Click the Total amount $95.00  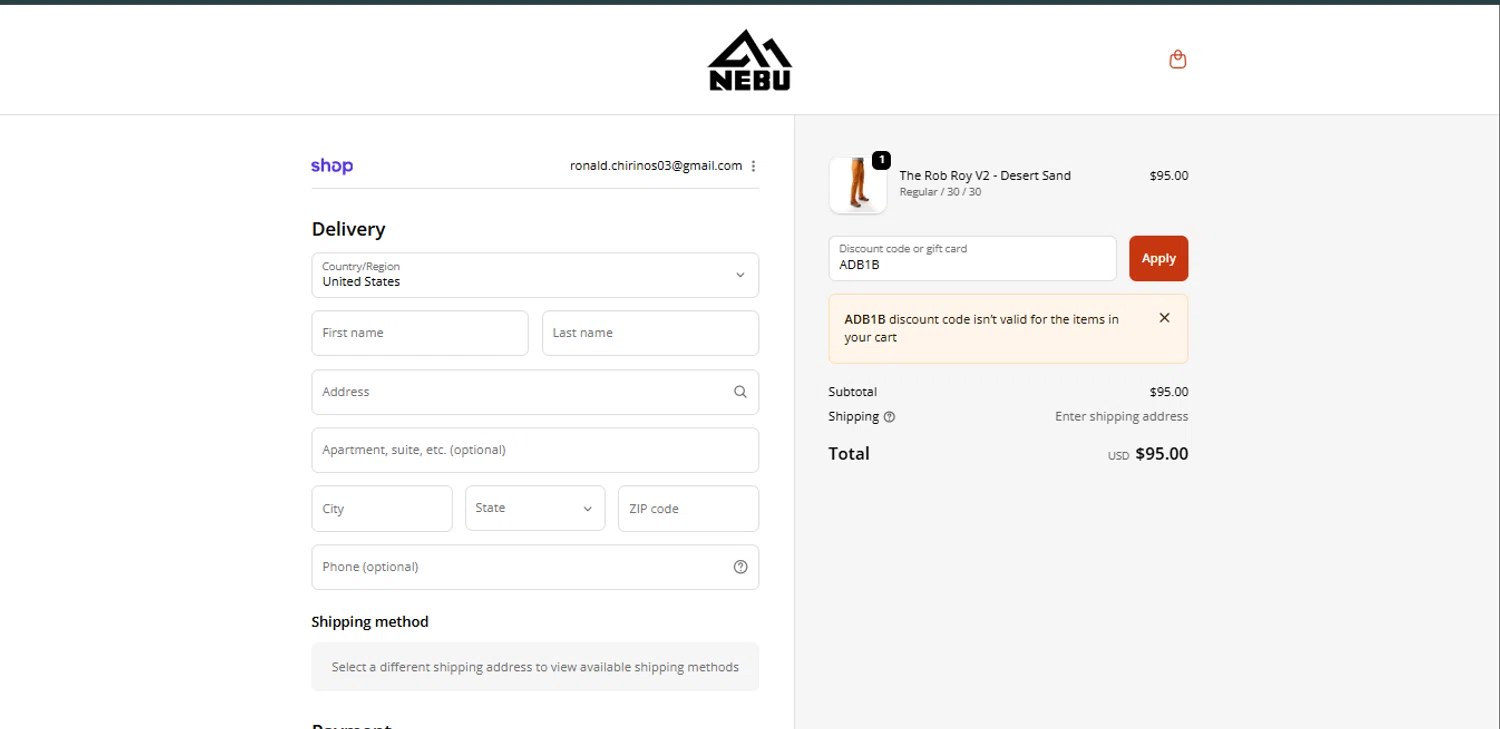(x=1162, y=454)
